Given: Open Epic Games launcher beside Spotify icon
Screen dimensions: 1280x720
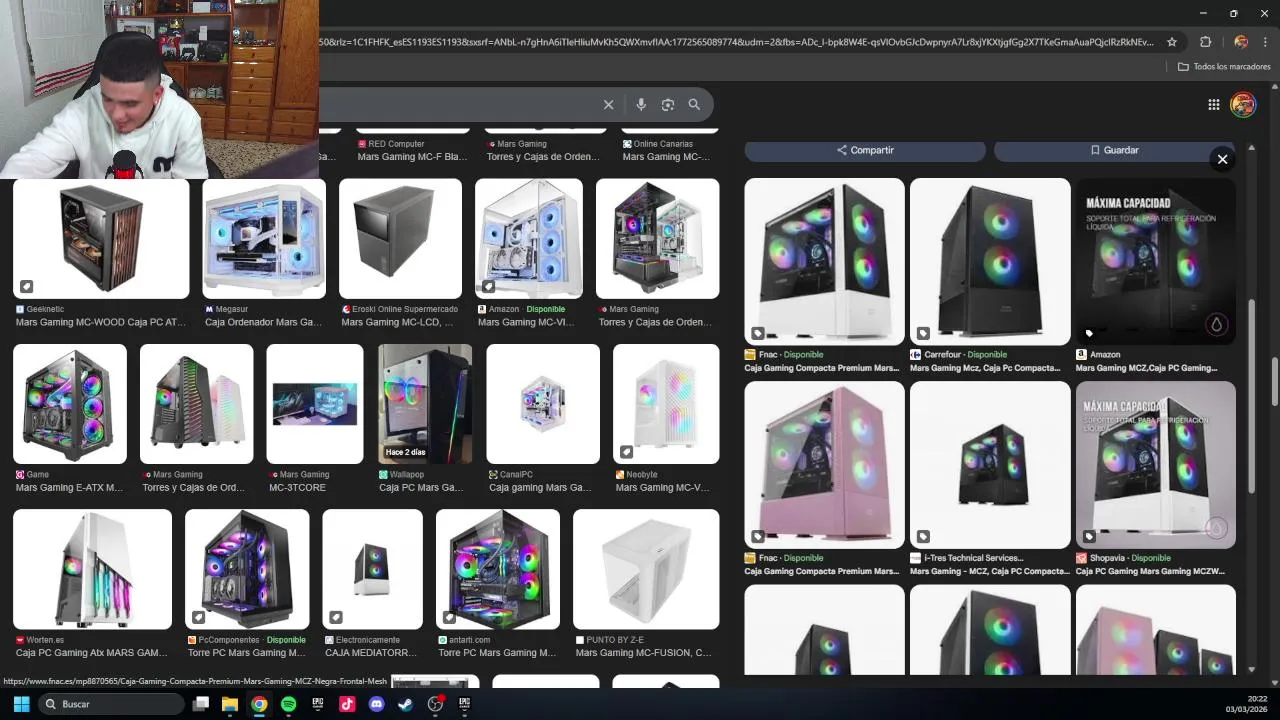Looking at the screenshot, I should pos(318,704).
